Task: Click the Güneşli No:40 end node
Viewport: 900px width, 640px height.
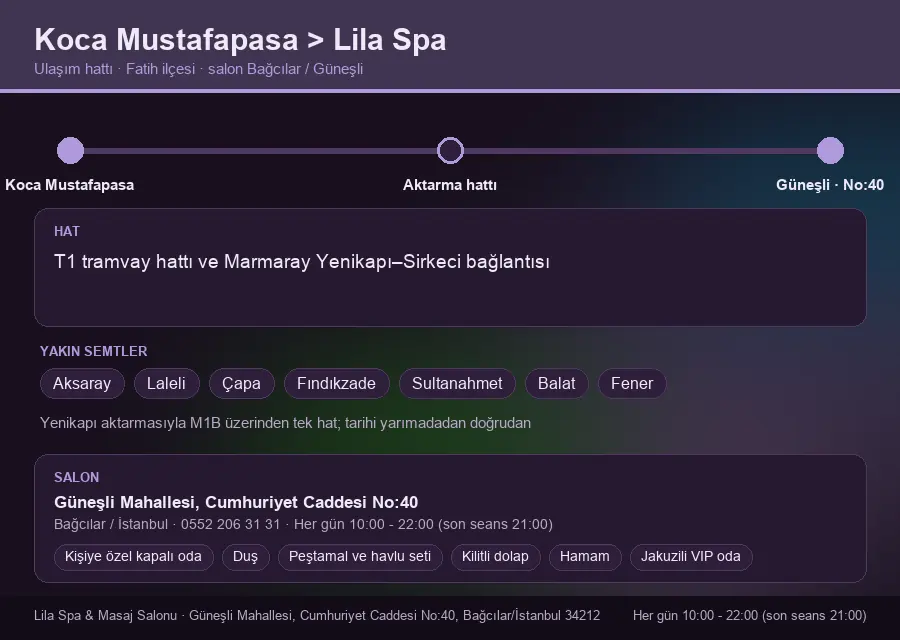Action: point(830,150)
